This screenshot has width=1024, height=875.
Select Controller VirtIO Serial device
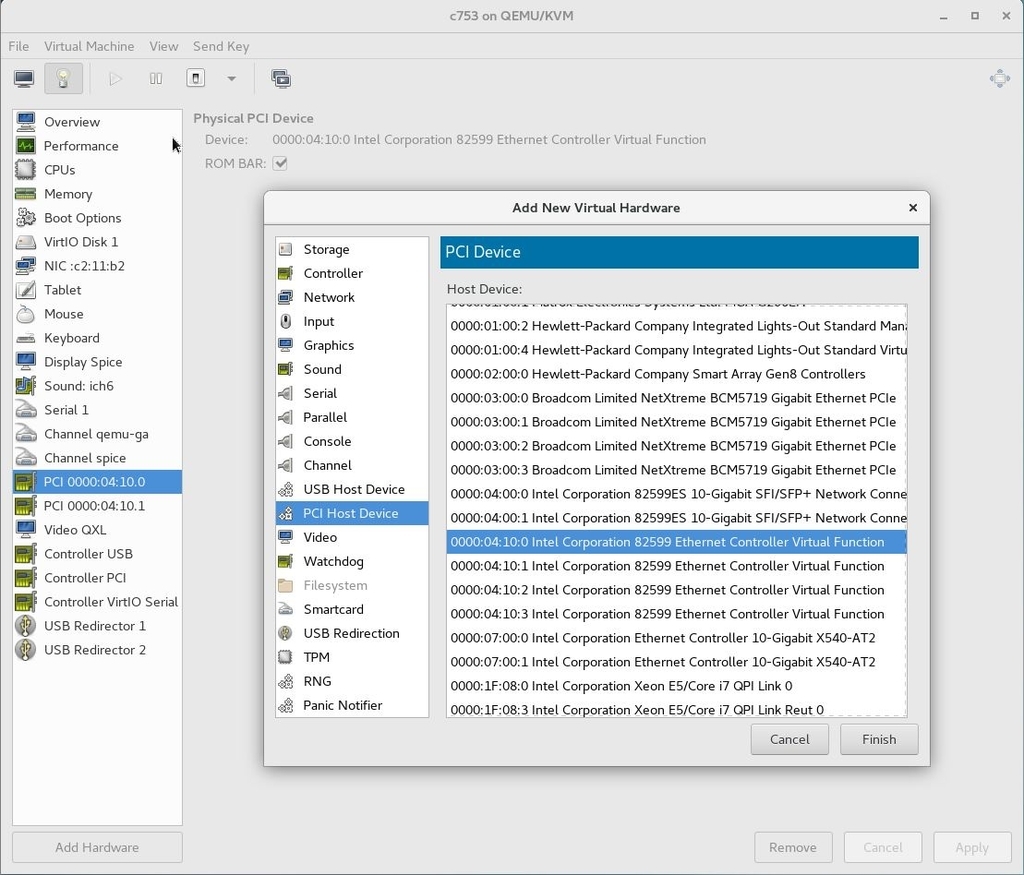tap(97, 602)
